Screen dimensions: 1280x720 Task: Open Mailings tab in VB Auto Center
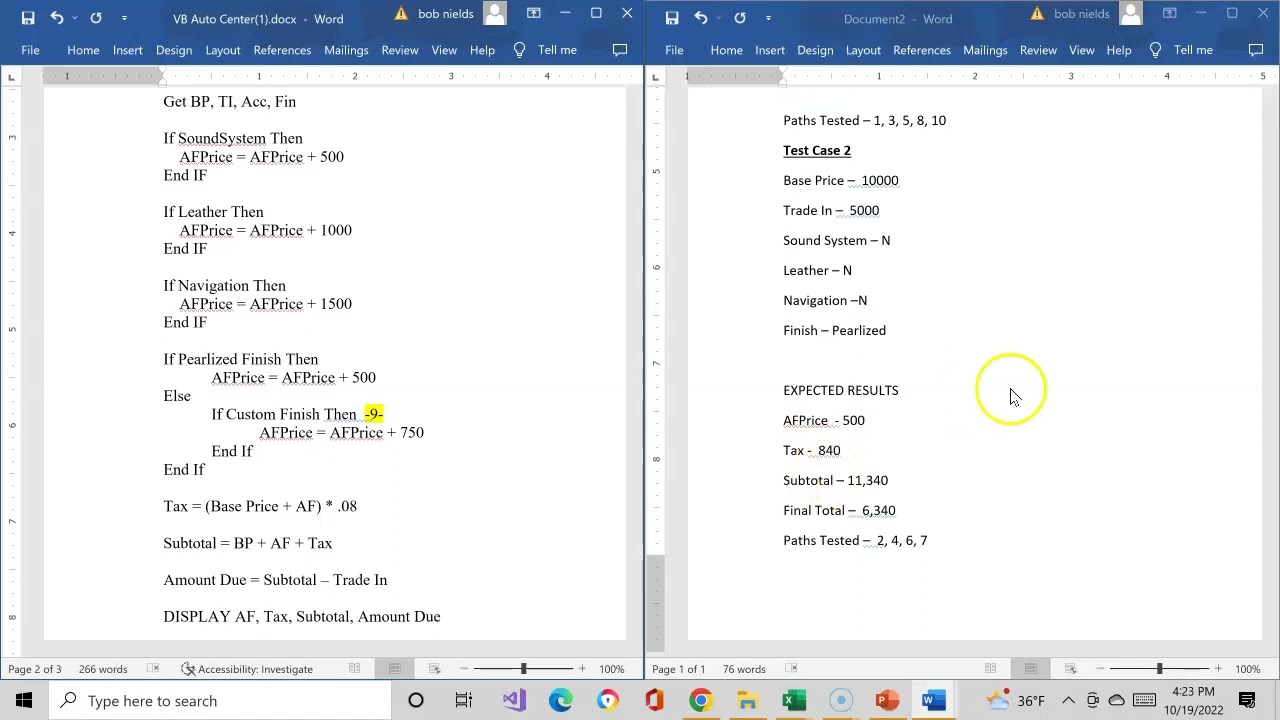coord(346,50)
